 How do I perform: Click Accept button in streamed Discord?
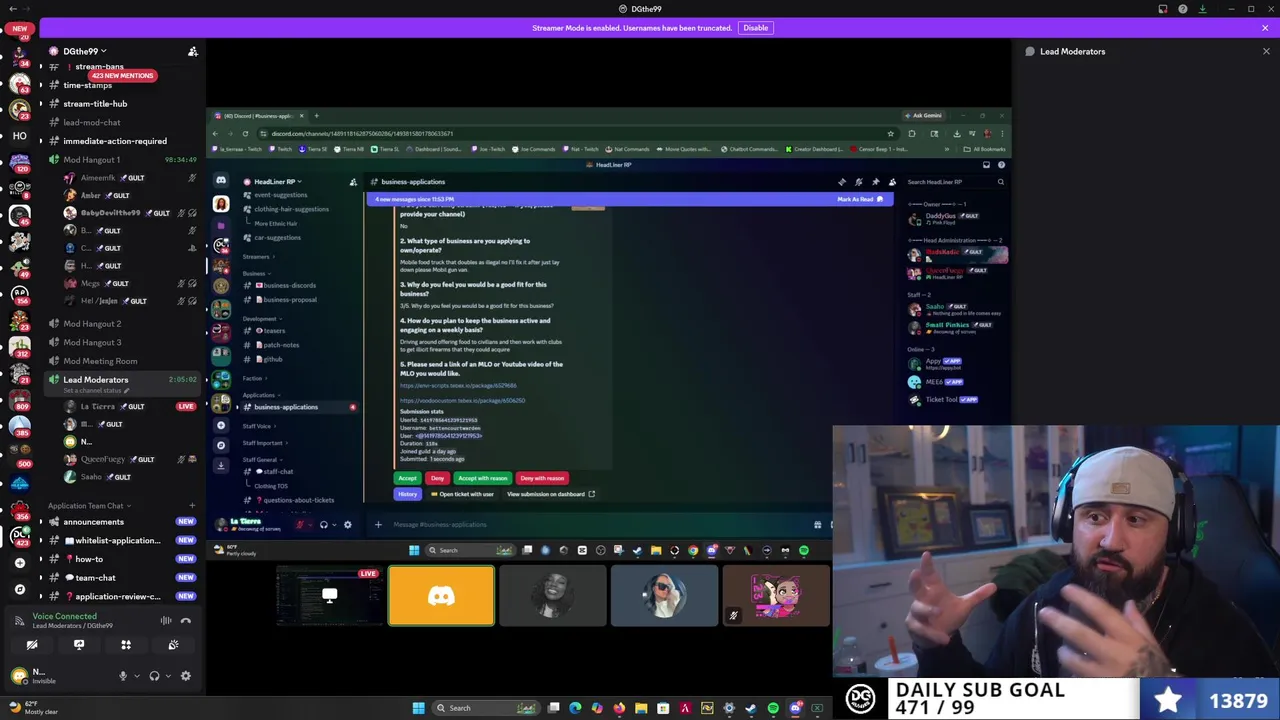coord(407,478)
